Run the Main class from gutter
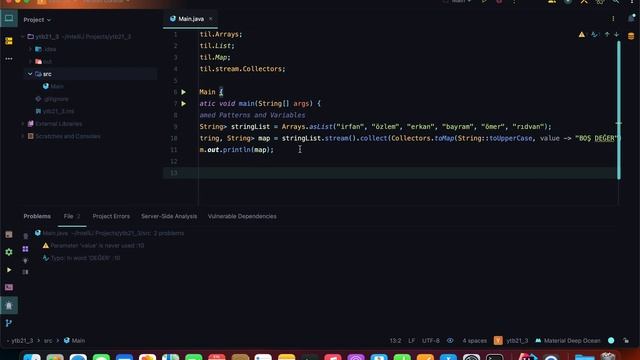The image size is (640, 360). click(x=184, y=92)
